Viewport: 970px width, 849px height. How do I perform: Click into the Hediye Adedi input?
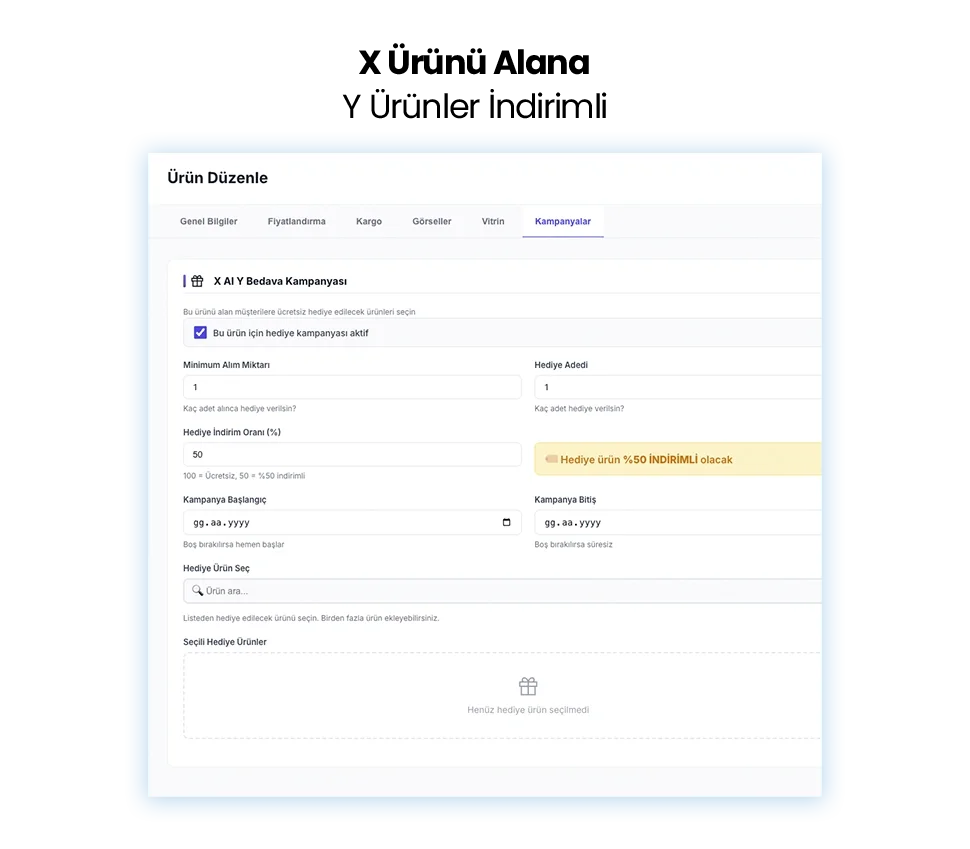677,387
